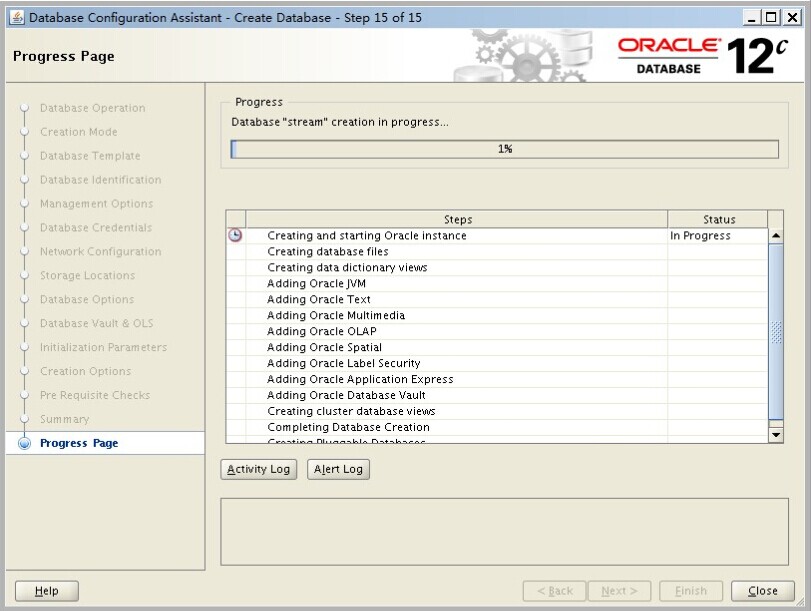Open the Alert Log
This screenshot has height=611, width=811.
[338, 469]
